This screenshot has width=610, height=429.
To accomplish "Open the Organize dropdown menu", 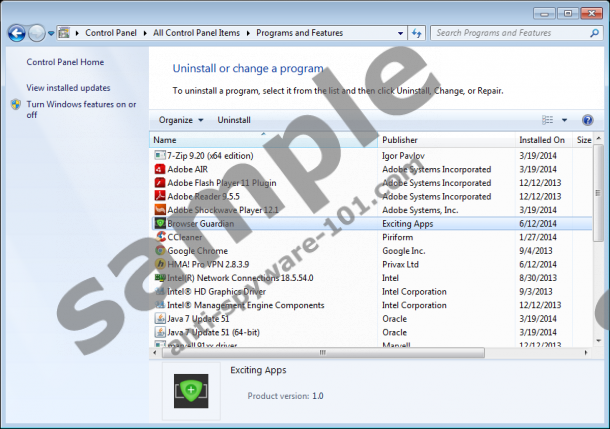I will pos(180,120).
